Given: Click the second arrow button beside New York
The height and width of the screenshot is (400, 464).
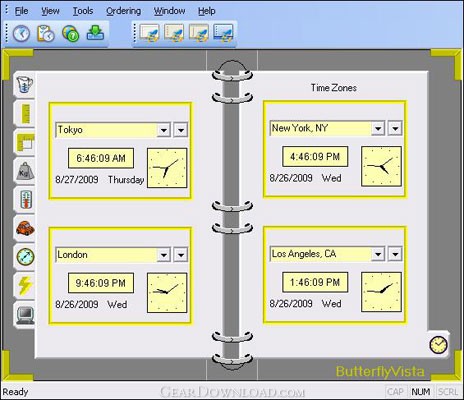Looking at the screenshot, I should [395, 128].
